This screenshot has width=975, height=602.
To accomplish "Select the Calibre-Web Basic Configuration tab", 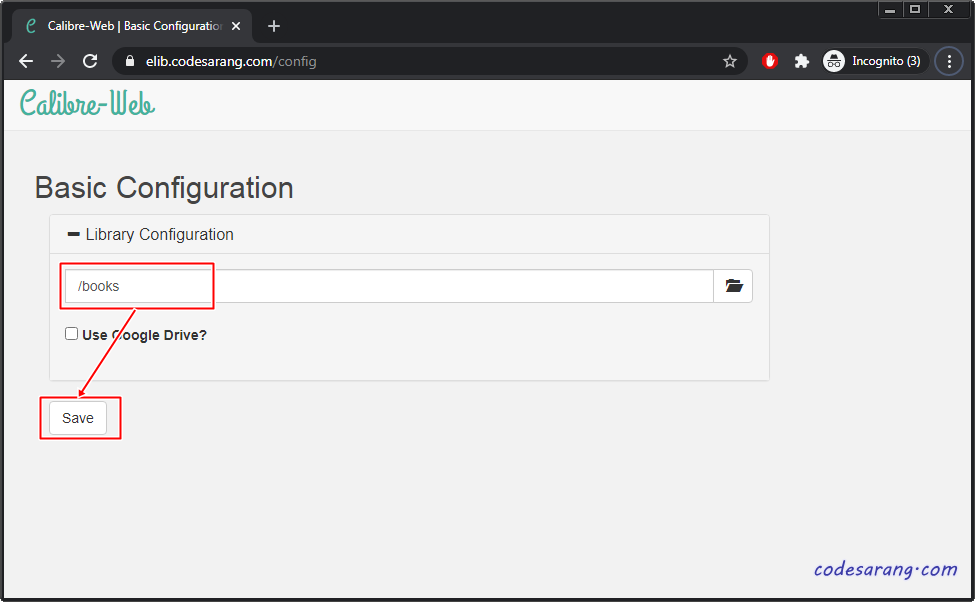I will pyautogui.click(x=132, y=26).
